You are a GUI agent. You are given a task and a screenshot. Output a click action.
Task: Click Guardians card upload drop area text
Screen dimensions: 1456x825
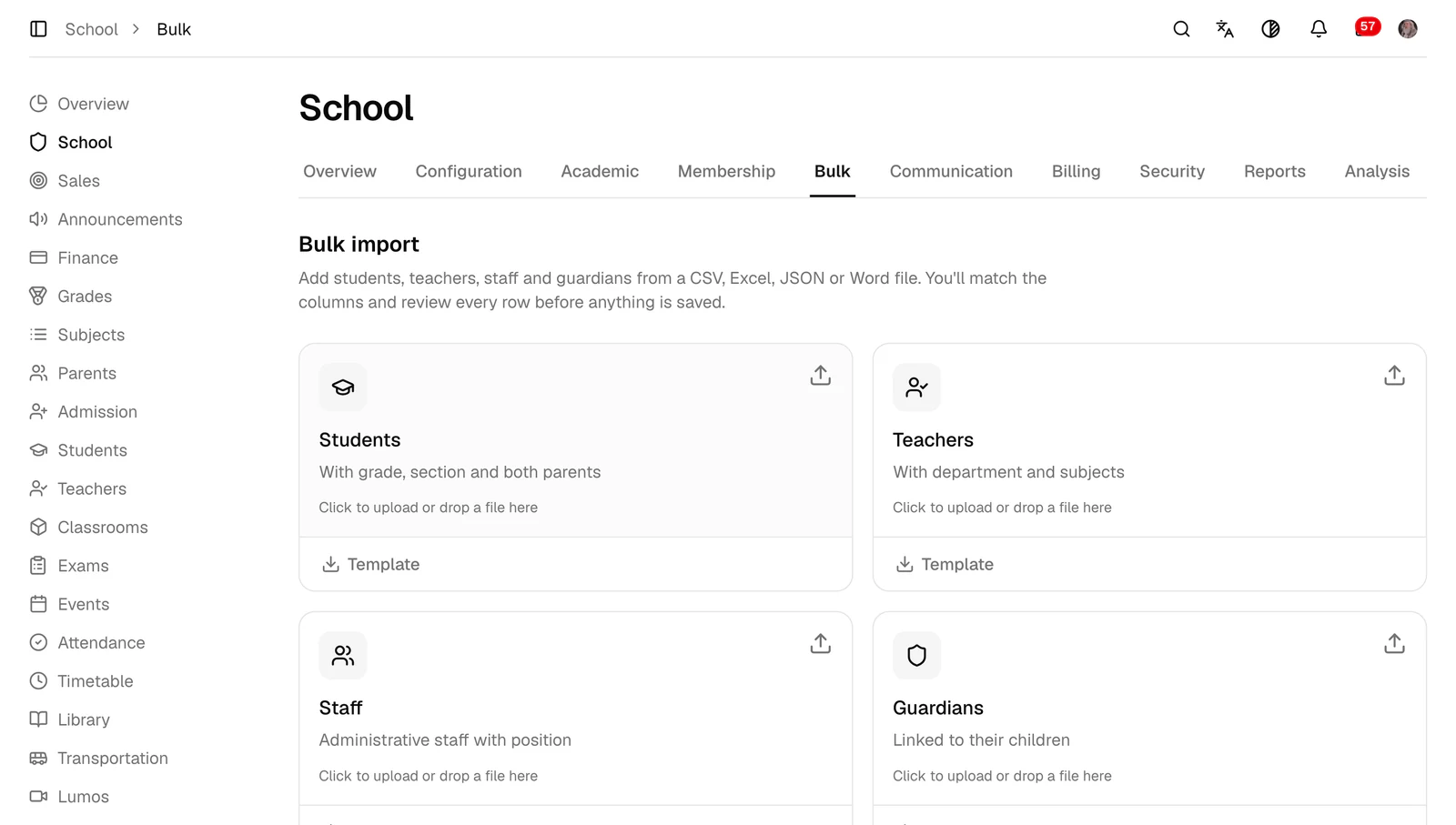coord(1002,776)
